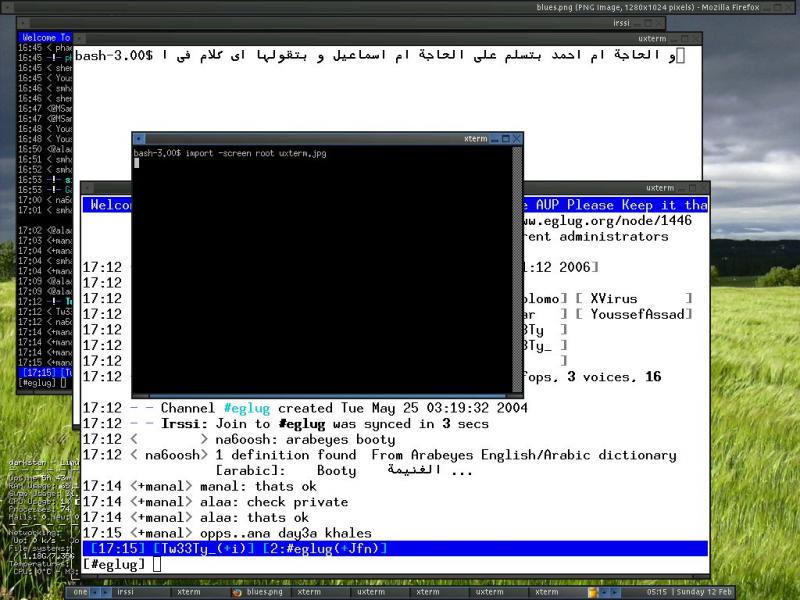Click the workspace label 'one' on the taskbar

coord(79,592)
